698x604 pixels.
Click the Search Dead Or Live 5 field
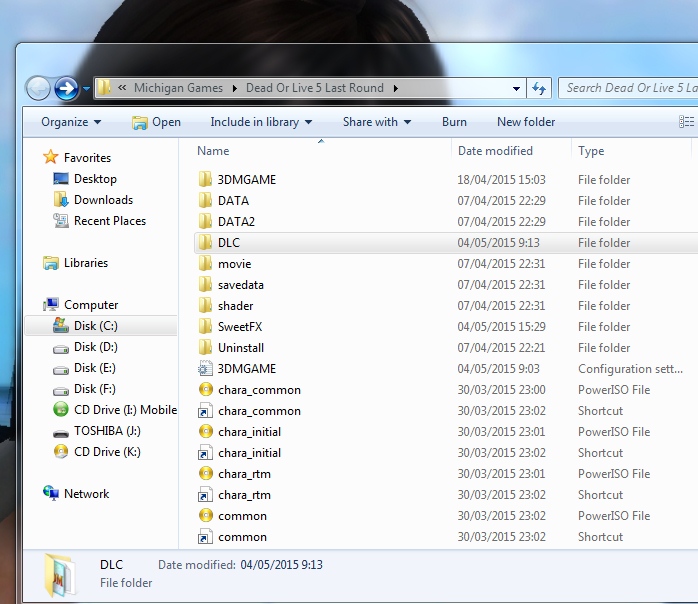point(628,88)
